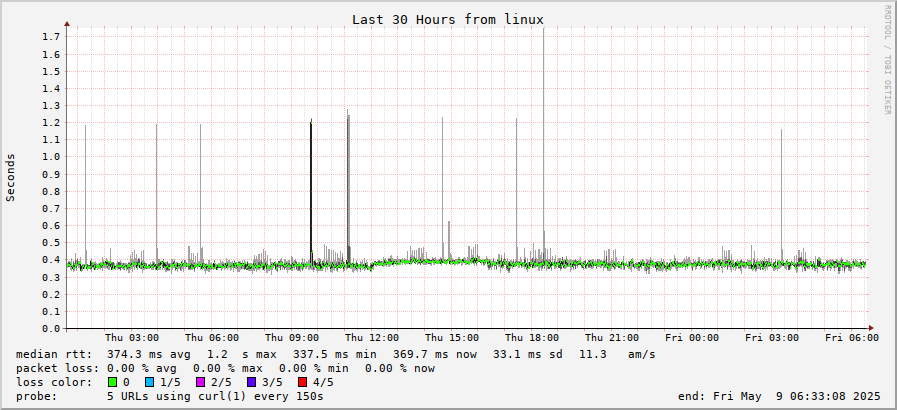Select the red 4/5 loss color swatch
The height and width of the screenshot is (410, 897).
tap(303, 382)
